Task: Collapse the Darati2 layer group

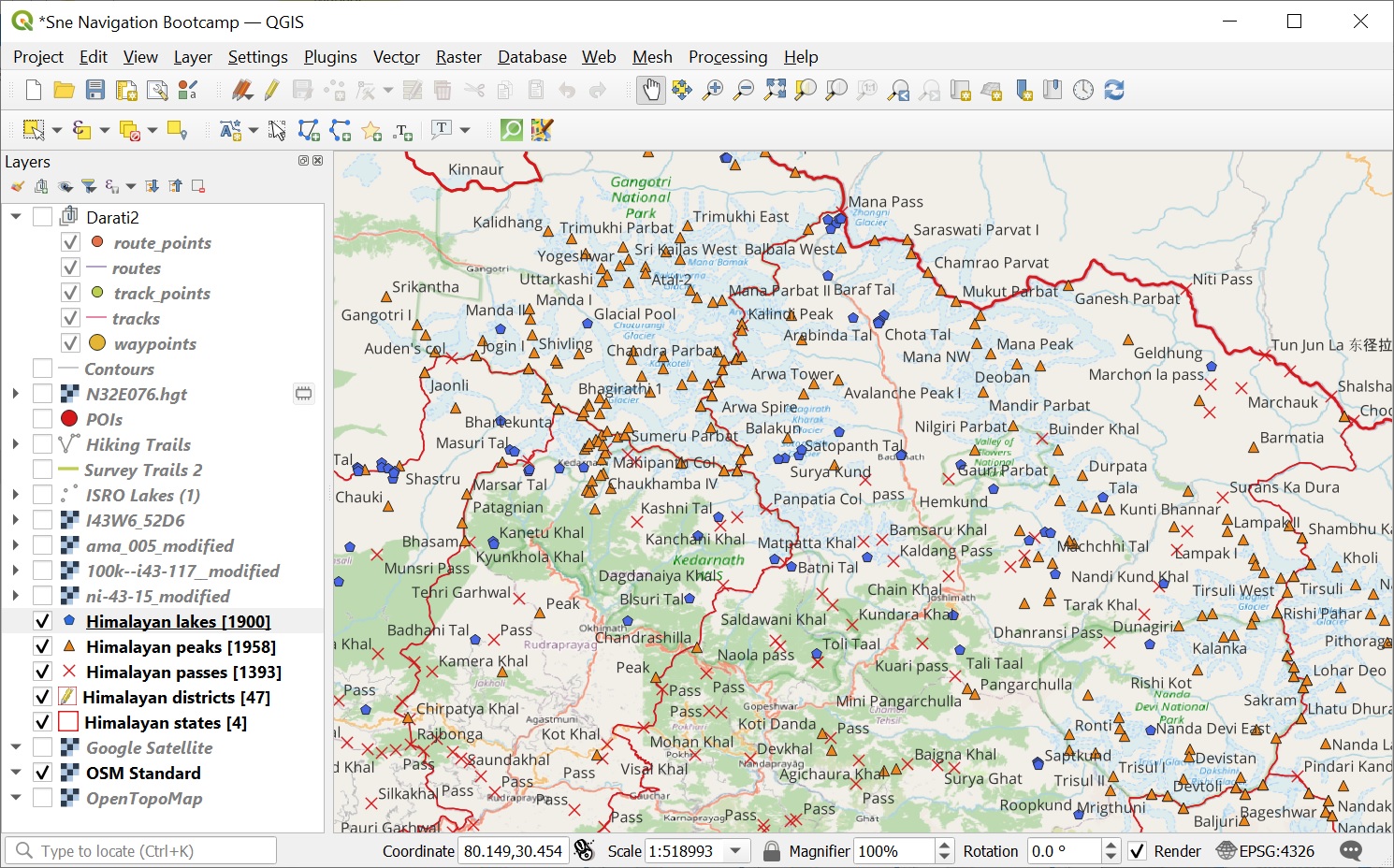Action: [x=16, y=217]
